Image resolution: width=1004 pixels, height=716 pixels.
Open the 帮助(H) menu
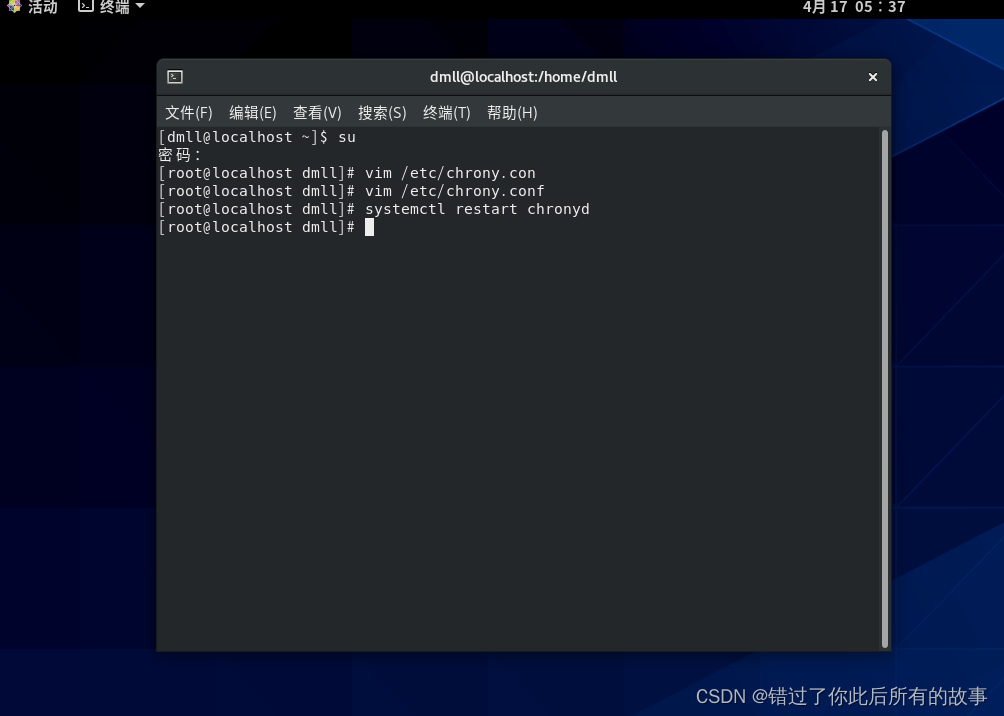point(511,112)
